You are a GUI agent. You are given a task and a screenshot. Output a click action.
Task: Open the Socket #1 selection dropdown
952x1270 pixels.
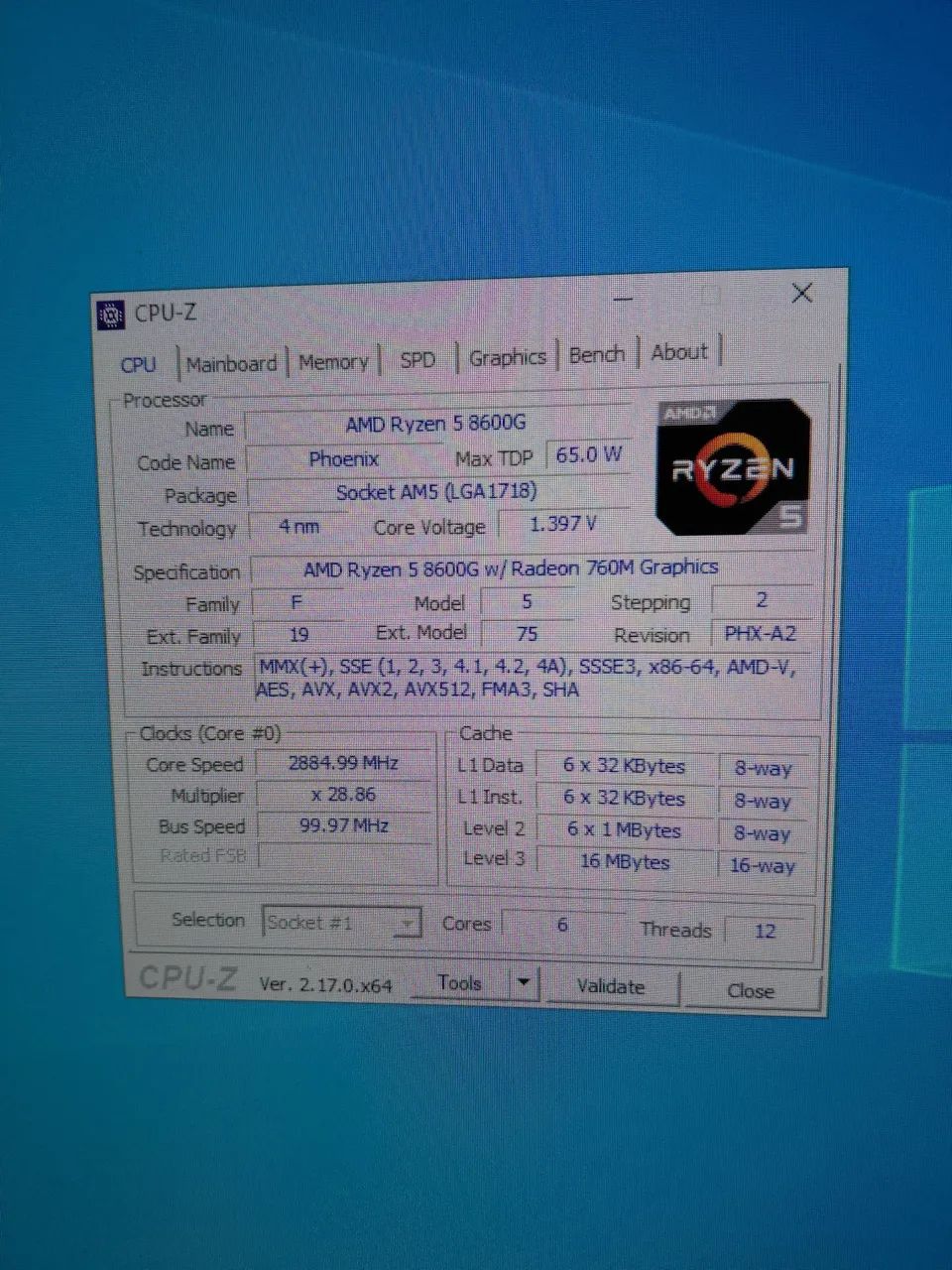click(x=342, y=923)
